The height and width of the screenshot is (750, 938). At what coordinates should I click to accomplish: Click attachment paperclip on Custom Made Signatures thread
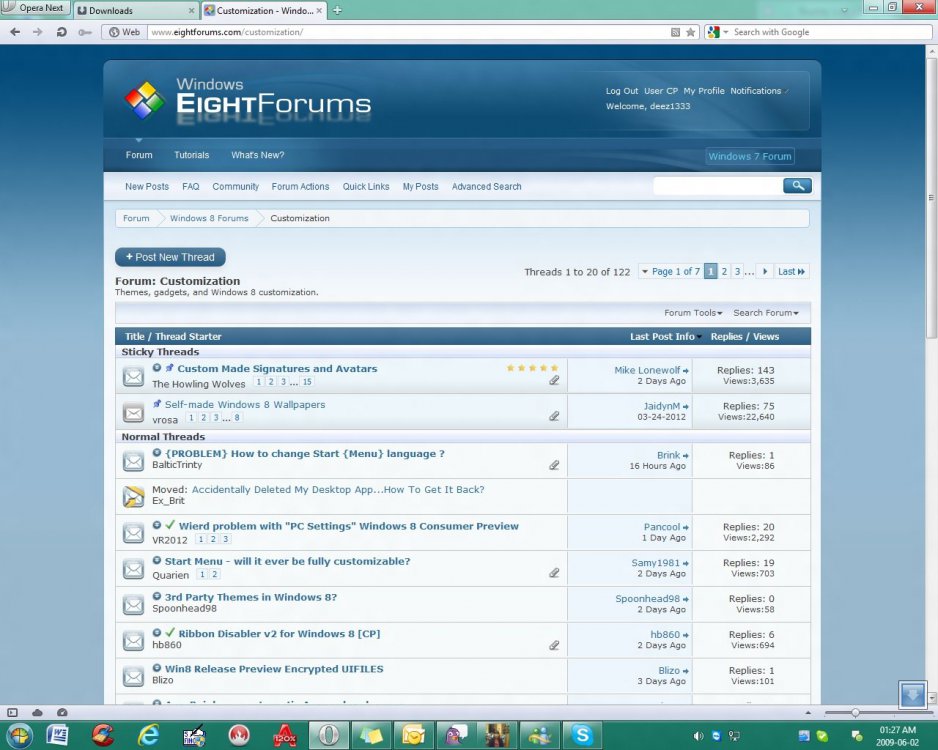click(555, 380)
